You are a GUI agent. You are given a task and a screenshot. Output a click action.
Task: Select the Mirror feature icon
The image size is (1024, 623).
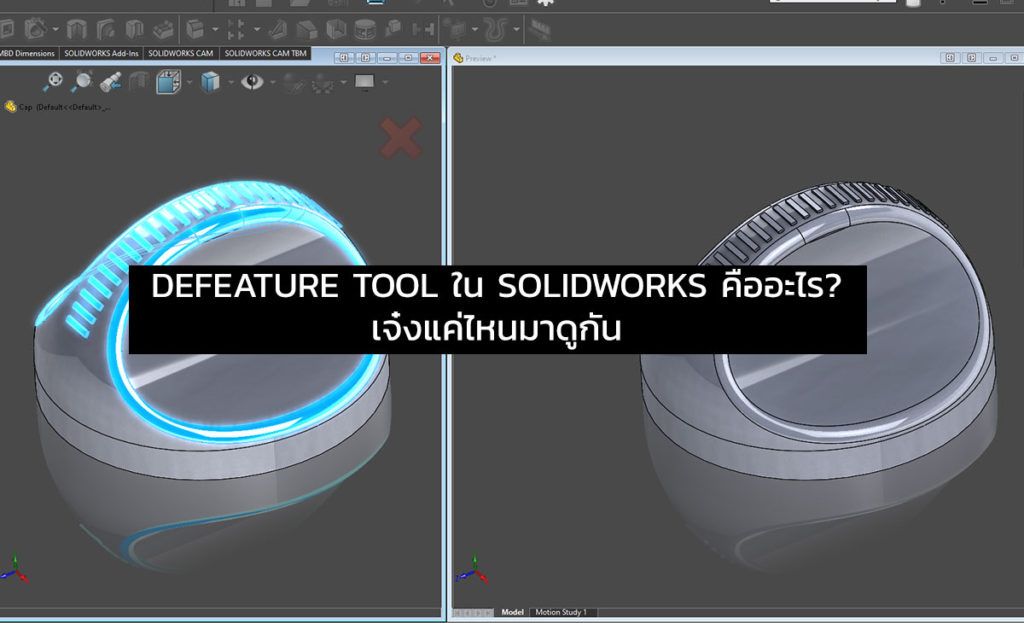coord(423,29)
